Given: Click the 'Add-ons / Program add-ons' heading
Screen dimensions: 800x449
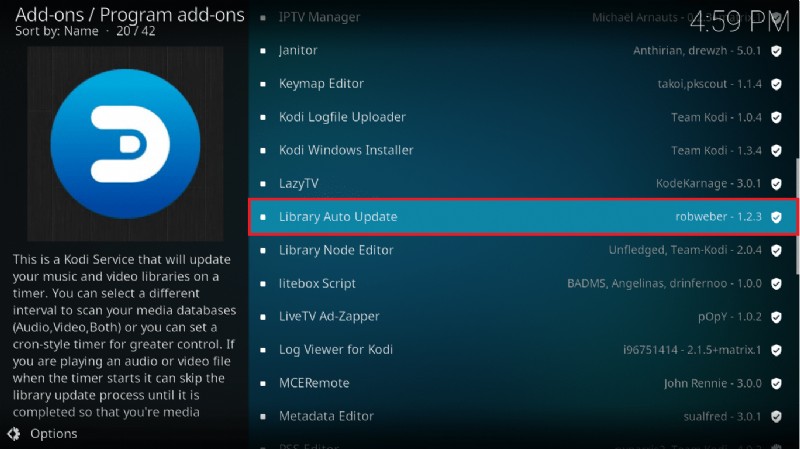Looking at the screenshot, I should (130, 15).
